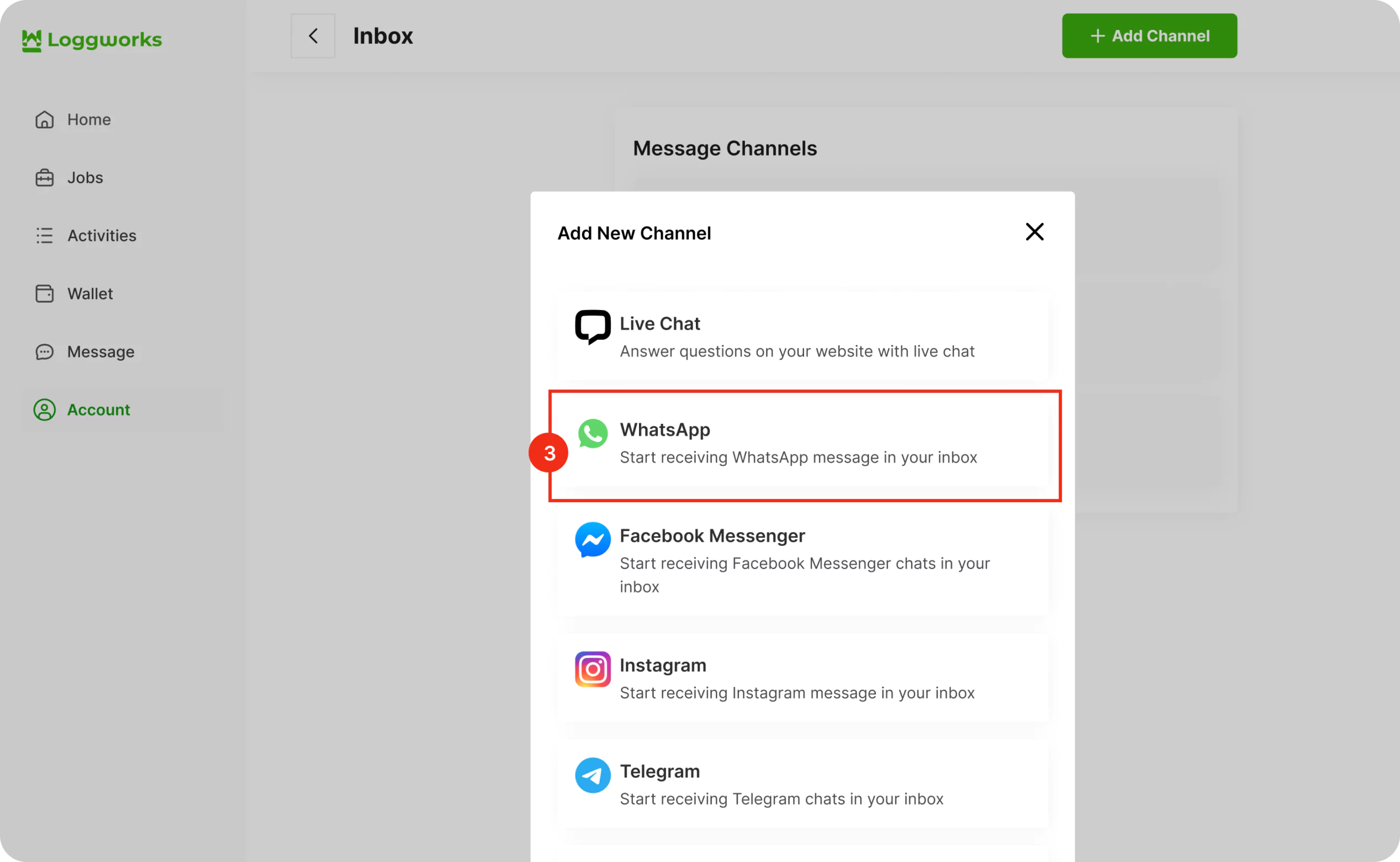Screen dimensions: 1400x862
Task: Click the Wallet icon in sidebar
Action: (44, 293)
